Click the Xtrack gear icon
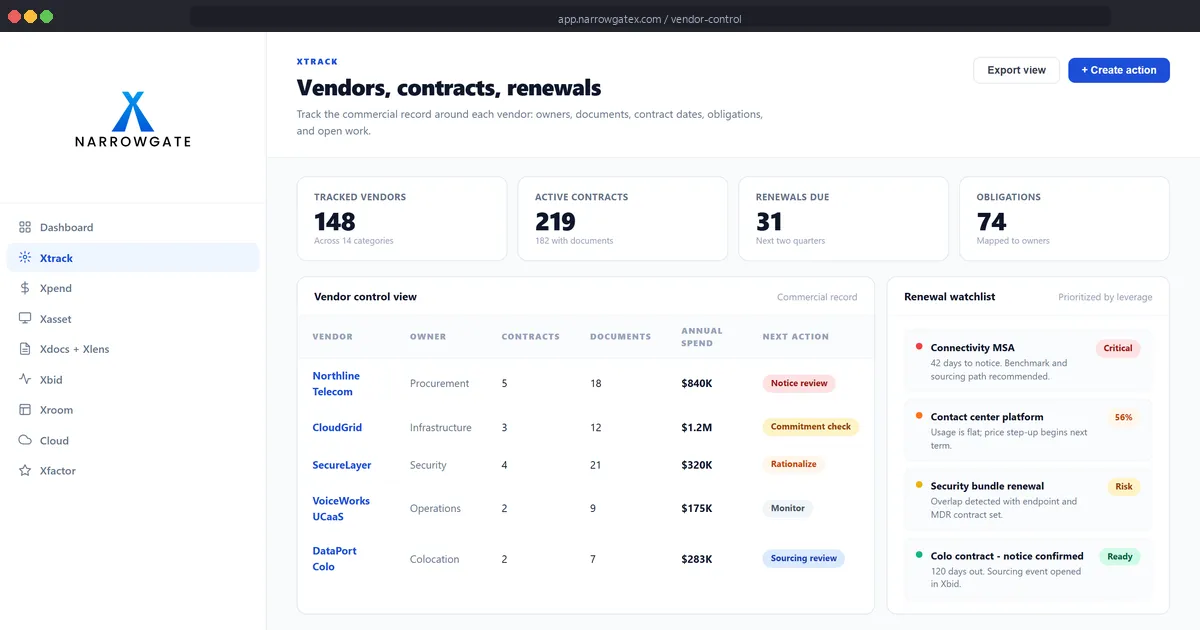Image resolution: width=1200 pixels, height=630 pixels. [25, 258]
